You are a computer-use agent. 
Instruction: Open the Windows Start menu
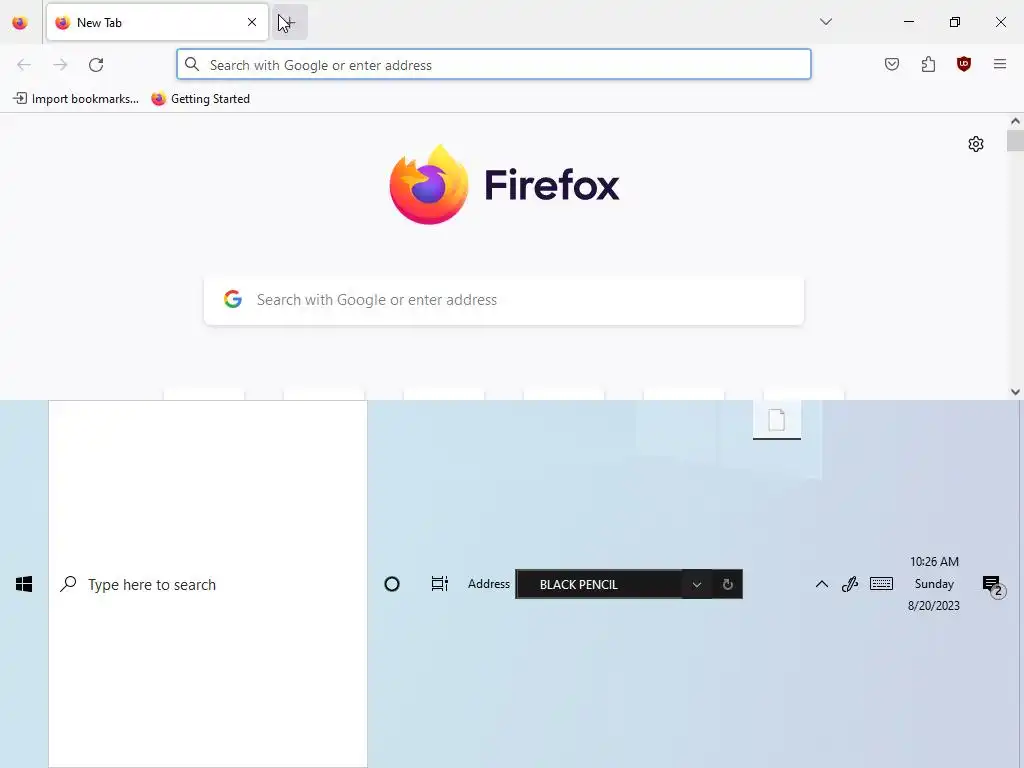click(x=24, y=584)
